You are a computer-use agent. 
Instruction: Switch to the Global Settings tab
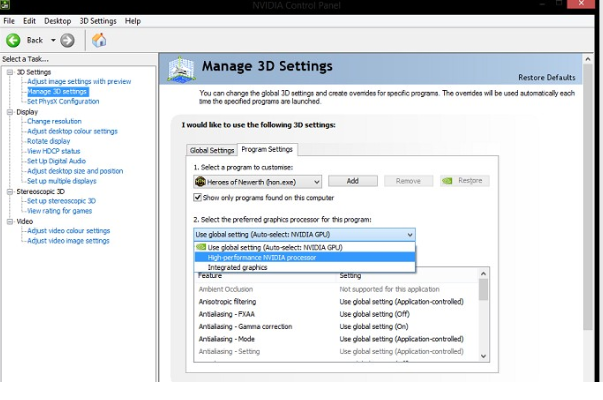[212, 150]
